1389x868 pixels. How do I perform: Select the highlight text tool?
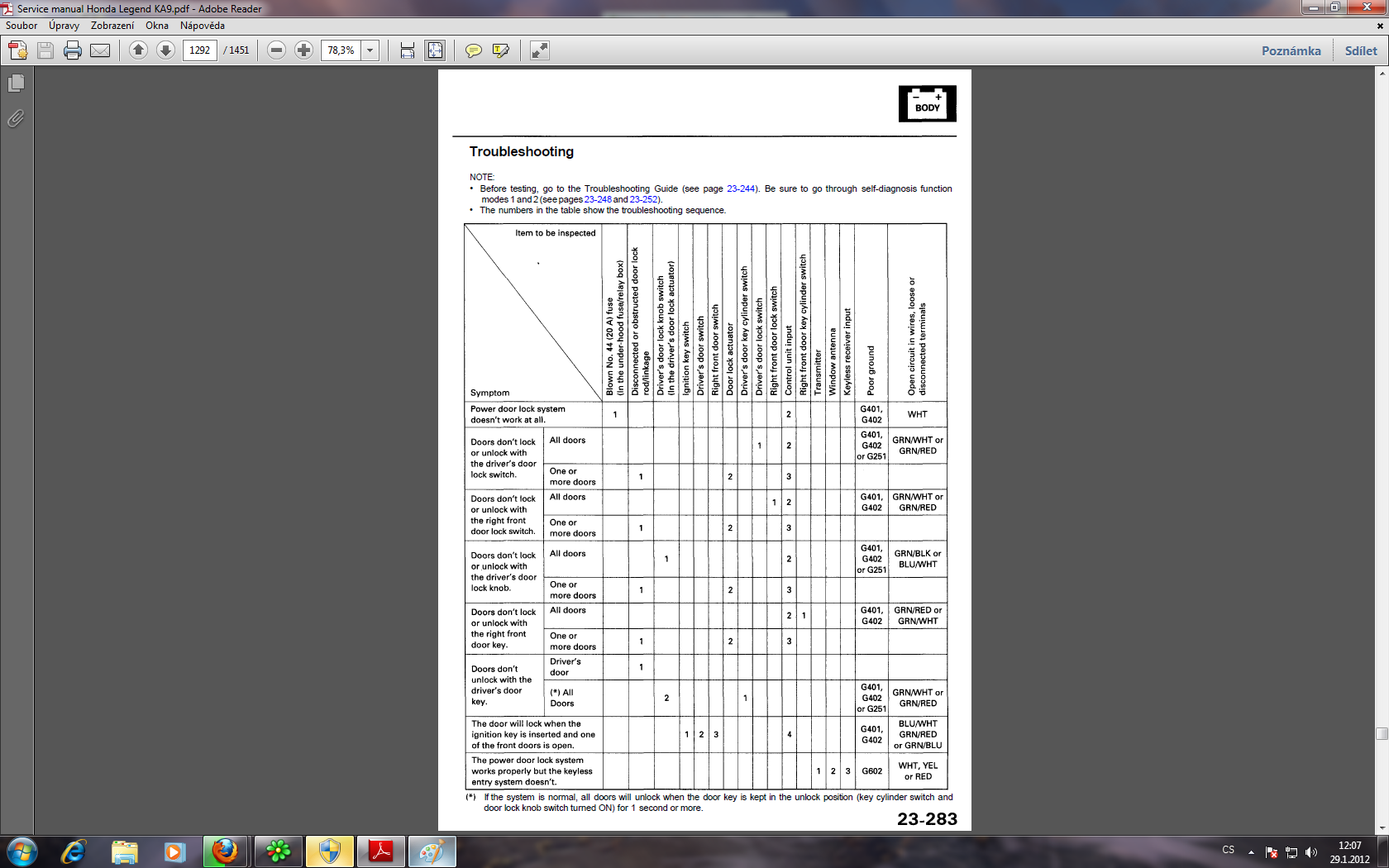[500, 50]
